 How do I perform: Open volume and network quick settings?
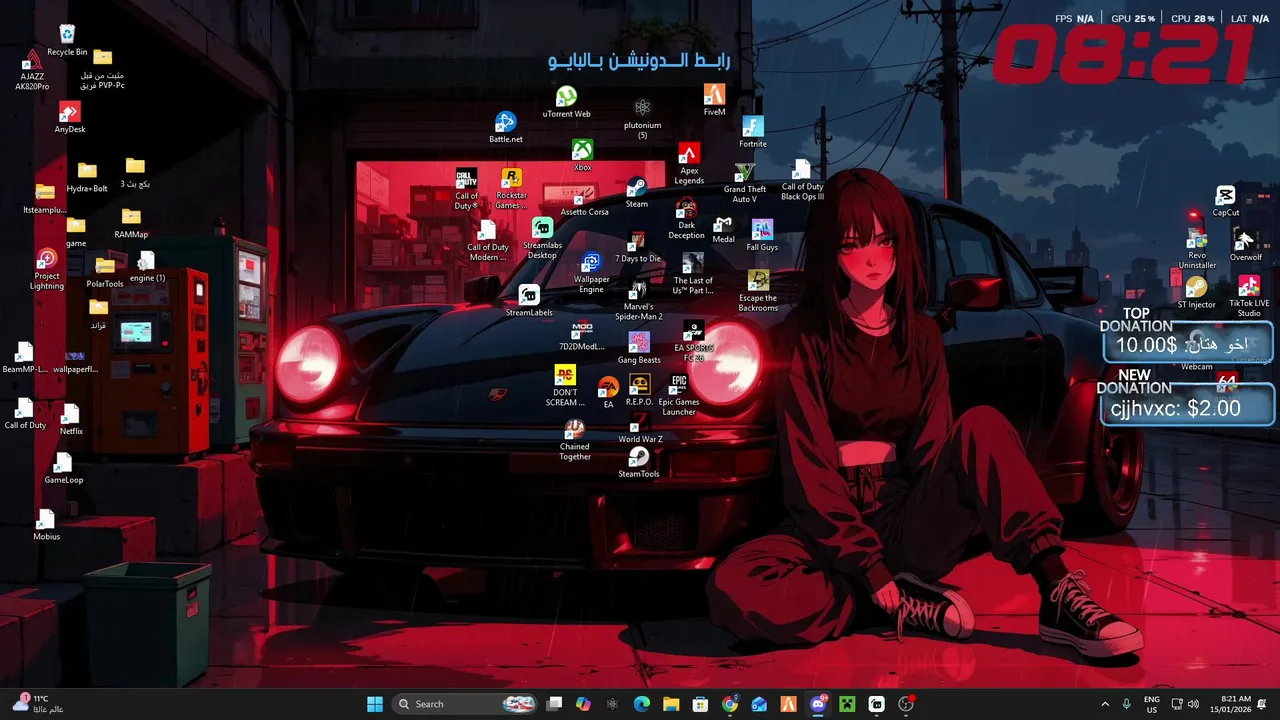coord(1185,704)
